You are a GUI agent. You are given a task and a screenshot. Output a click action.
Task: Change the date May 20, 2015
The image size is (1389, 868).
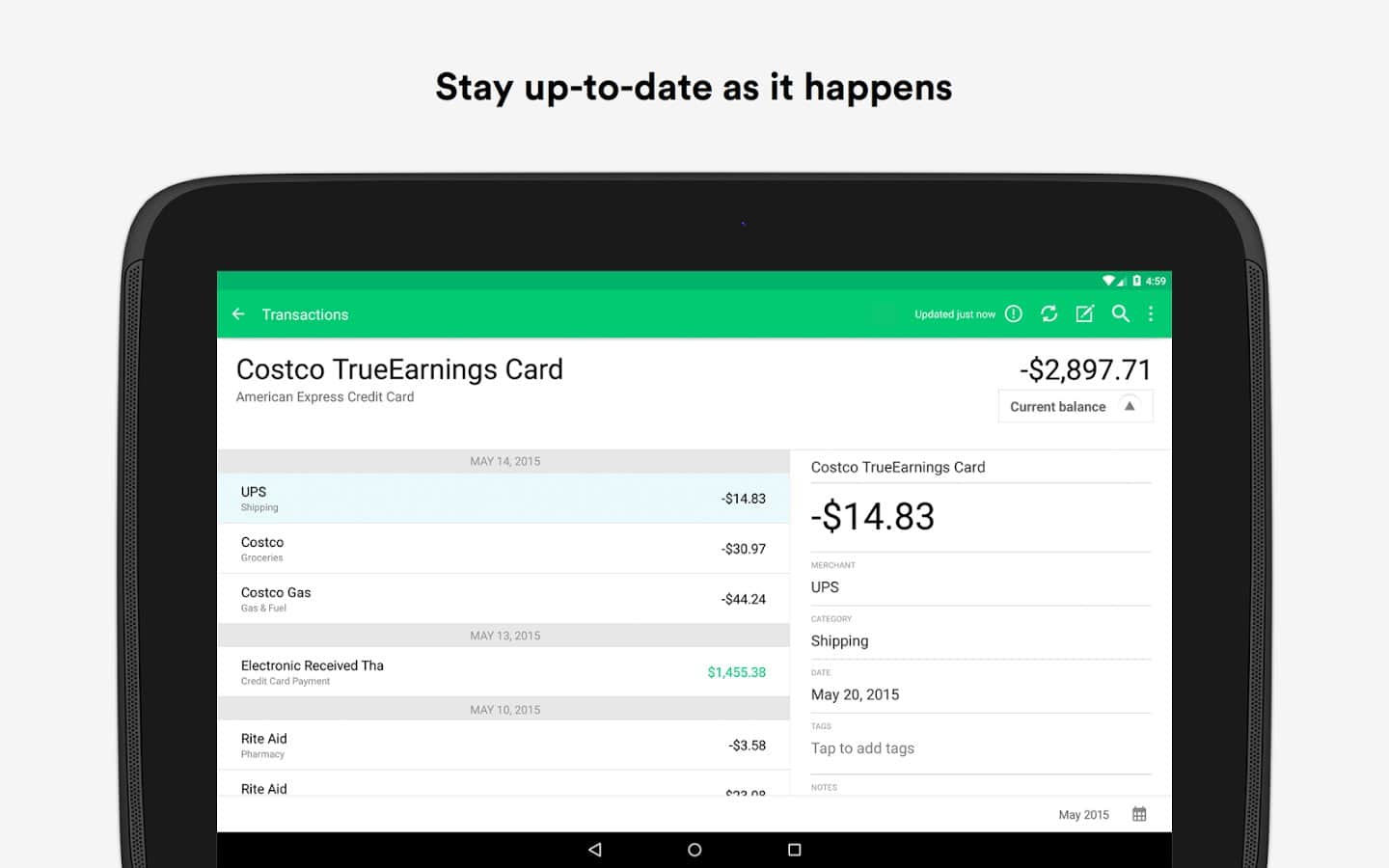[980, 694]
